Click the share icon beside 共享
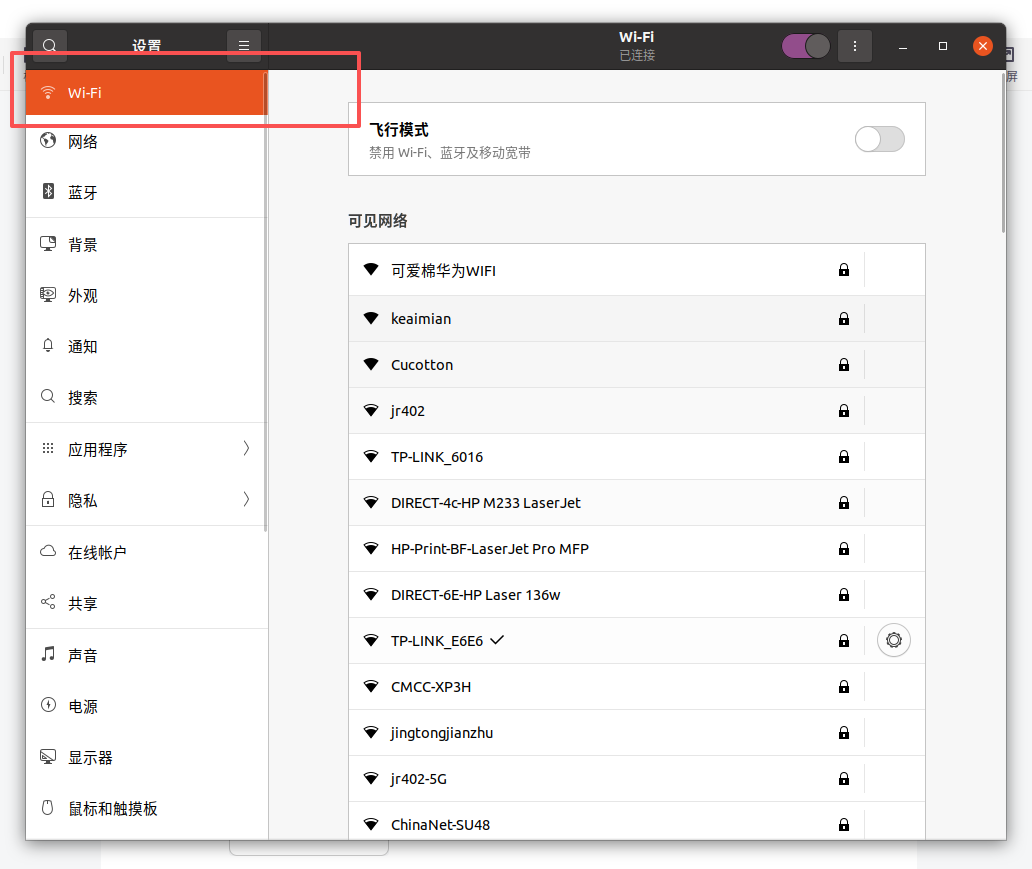The width and height of the screenshot is (1032, 869). tap(48, 602)
